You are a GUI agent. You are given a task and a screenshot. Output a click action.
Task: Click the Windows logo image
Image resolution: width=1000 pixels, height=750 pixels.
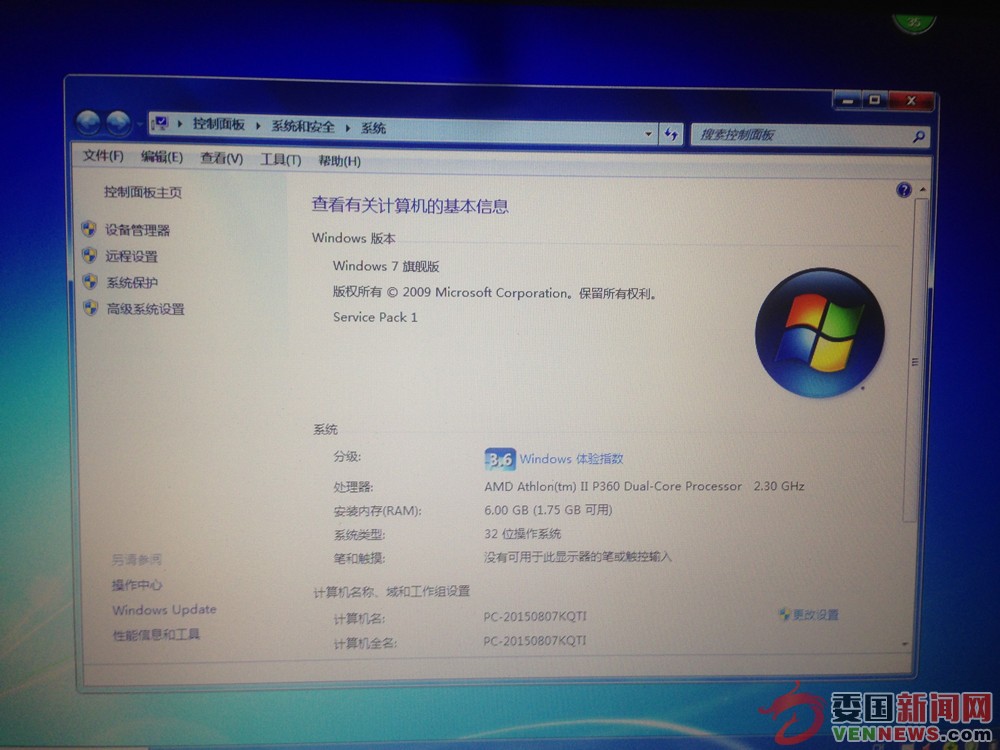click(820, 332)
